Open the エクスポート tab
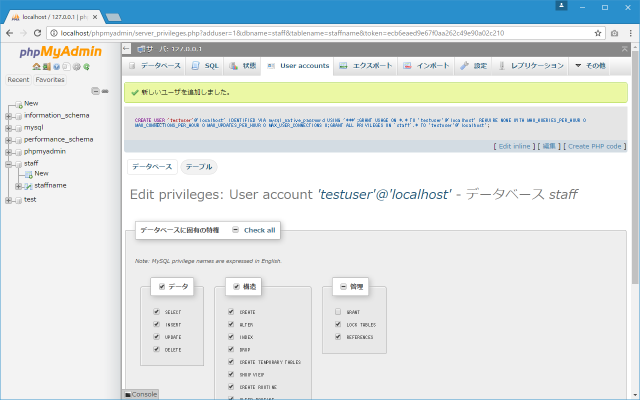This screenshot has height=400, width=640. click(365, 66)
